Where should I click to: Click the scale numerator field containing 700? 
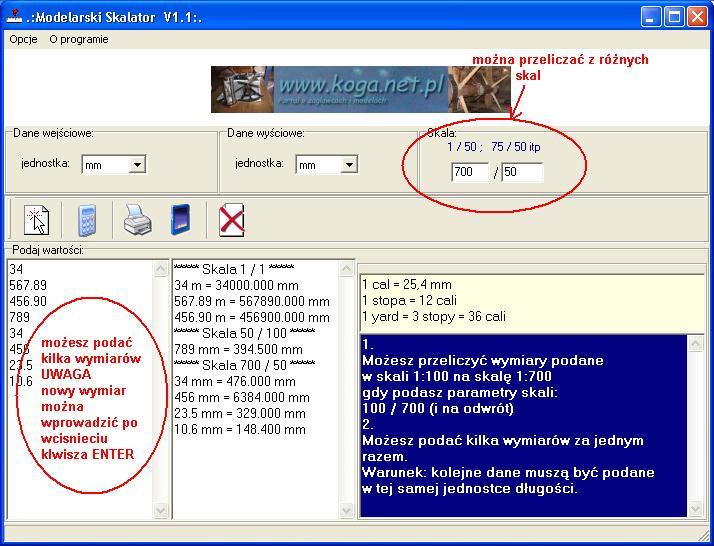point(470,173)
